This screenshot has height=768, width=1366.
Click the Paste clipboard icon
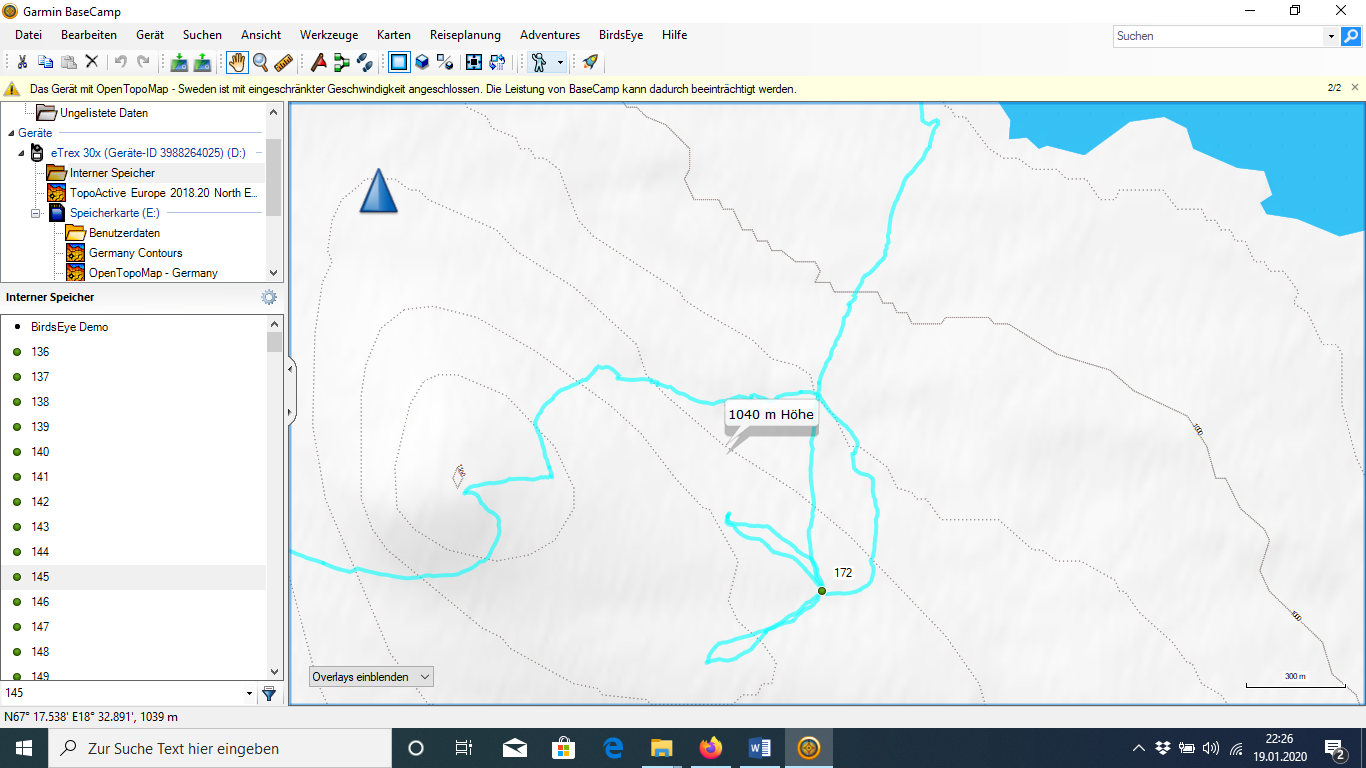[69, 62]
